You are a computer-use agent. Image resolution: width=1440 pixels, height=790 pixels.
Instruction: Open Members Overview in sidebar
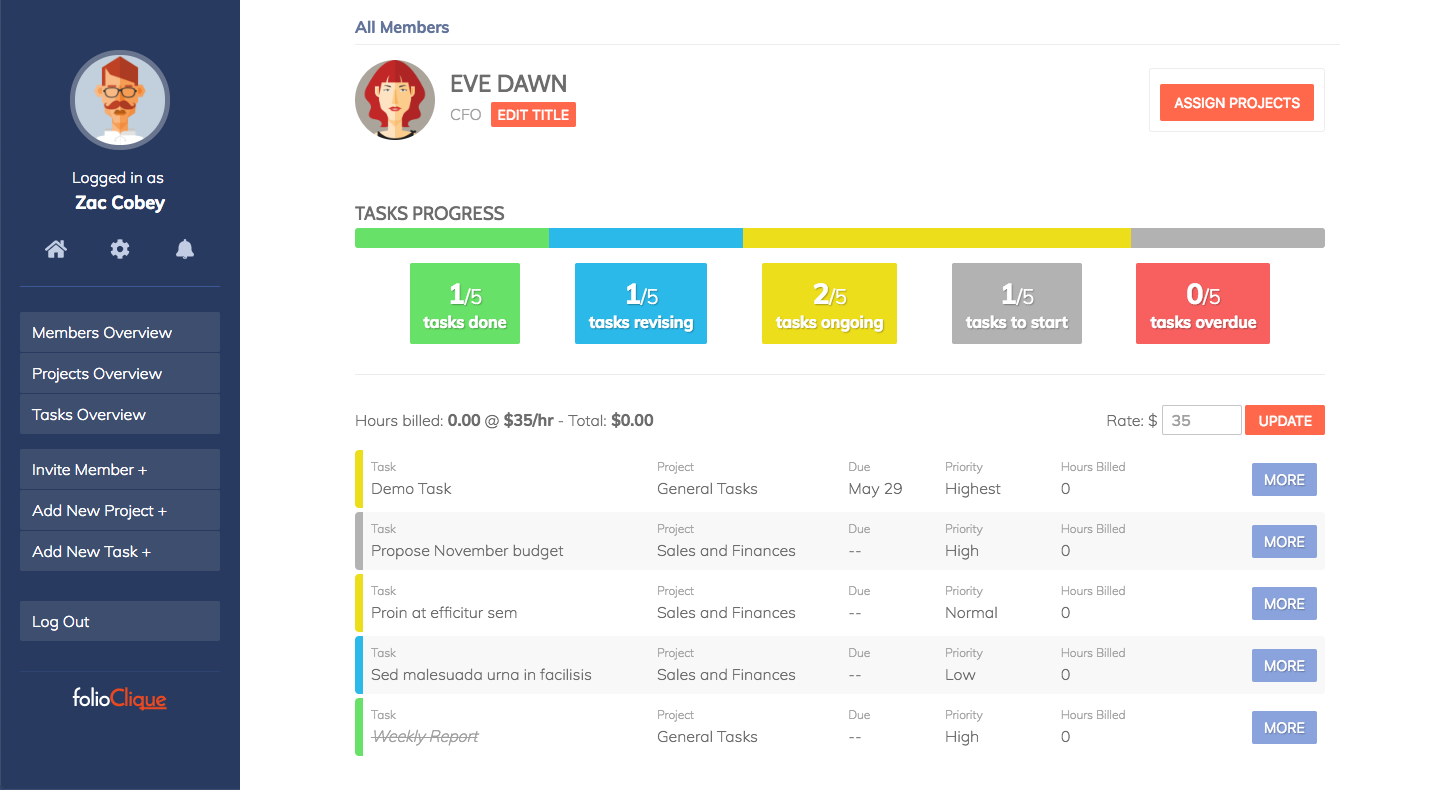click(120, 332)
